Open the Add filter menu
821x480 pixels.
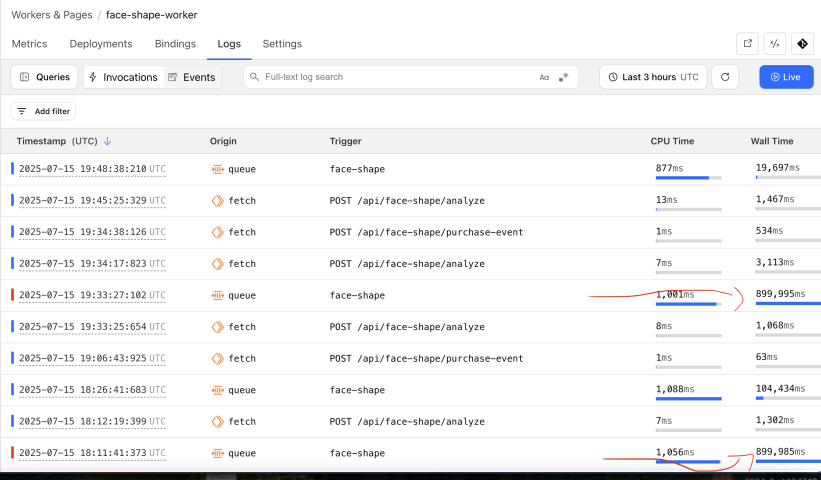(43, 111)
